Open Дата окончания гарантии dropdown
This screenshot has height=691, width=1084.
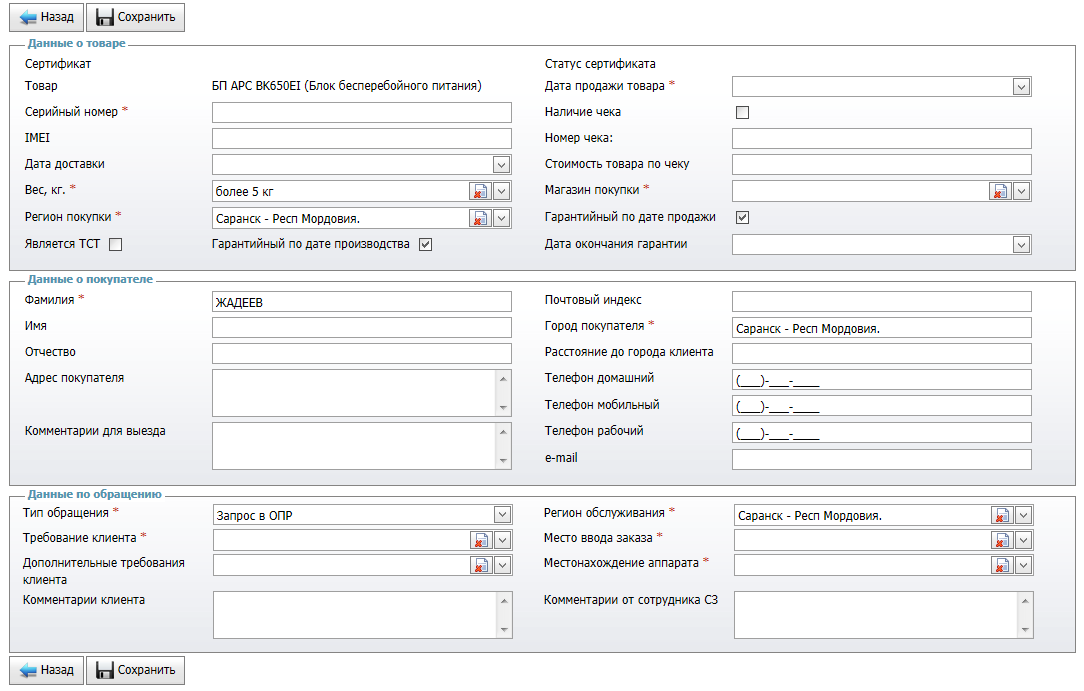(x=1021, y=245)
